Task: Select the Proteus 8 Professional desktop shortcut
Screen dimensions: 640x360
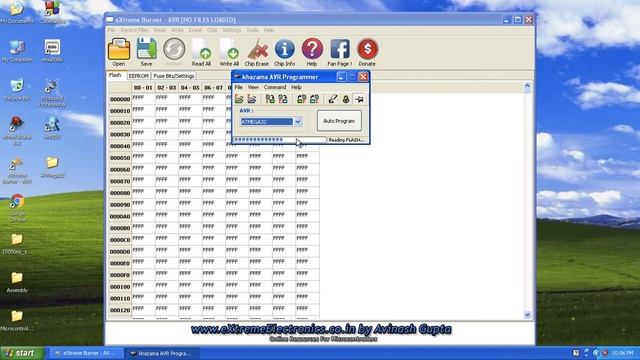Action: [x=52, y=93]
